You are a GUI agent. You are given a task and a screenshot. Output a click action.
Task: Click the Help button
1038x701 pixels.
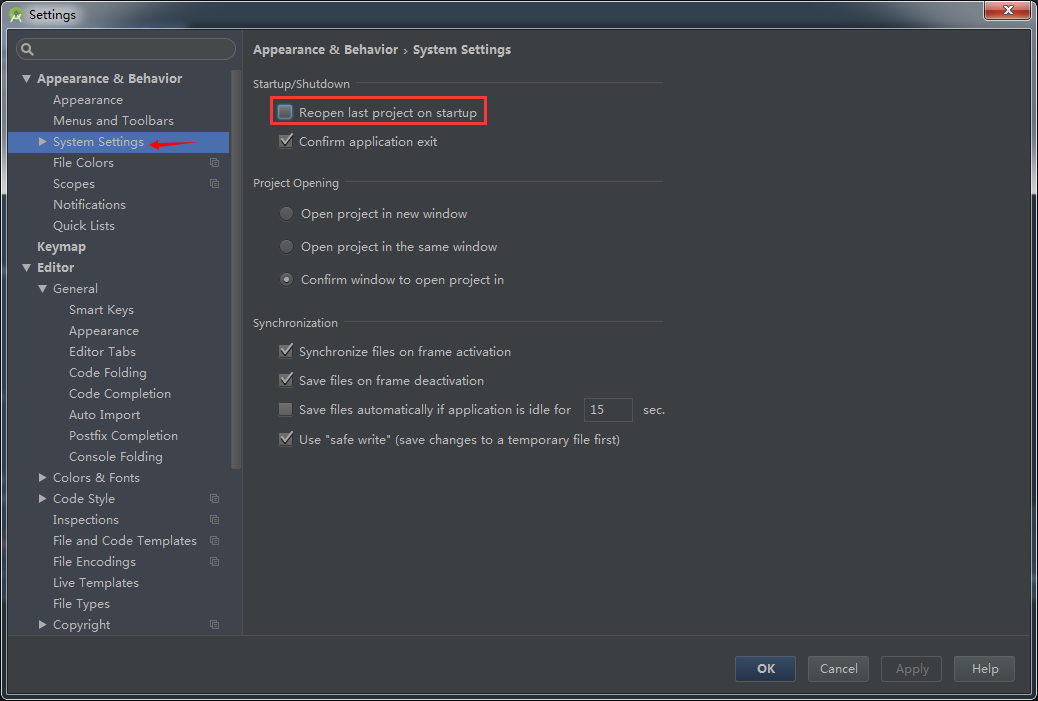[x=984, y=669]
